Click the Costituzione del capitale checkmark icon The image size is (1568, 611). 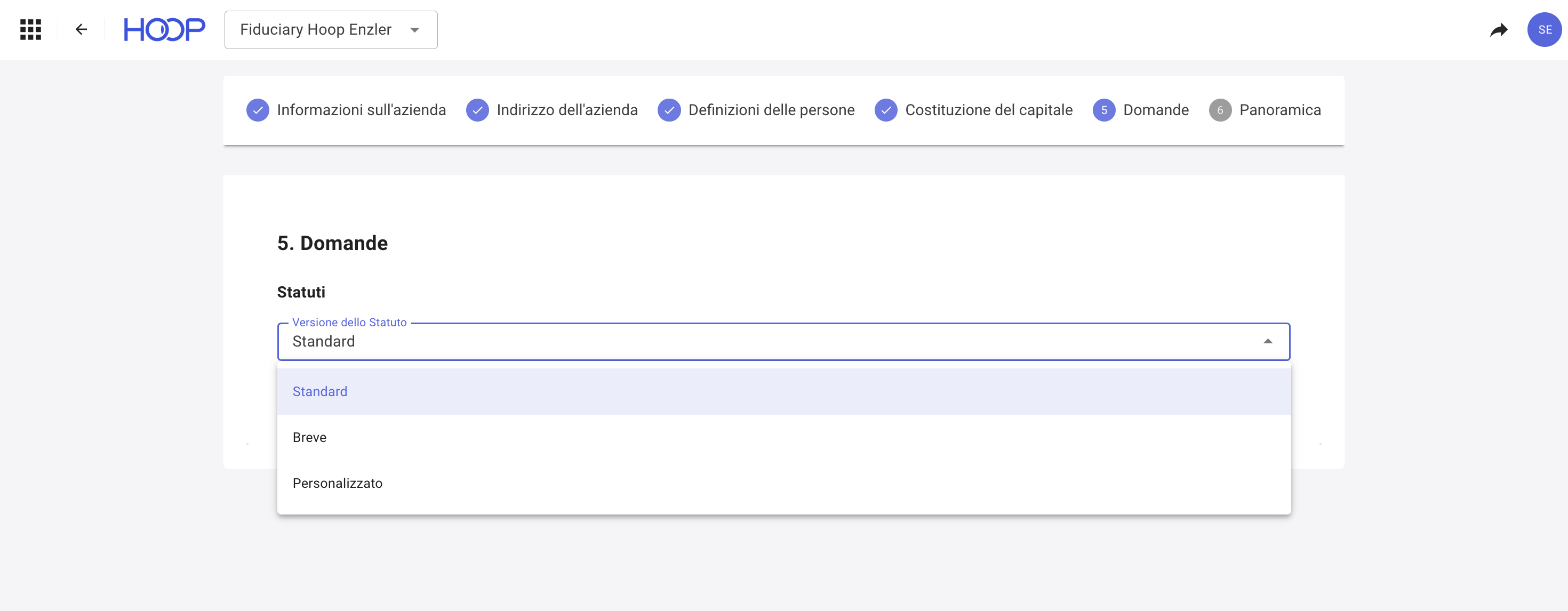coord(886,110)
